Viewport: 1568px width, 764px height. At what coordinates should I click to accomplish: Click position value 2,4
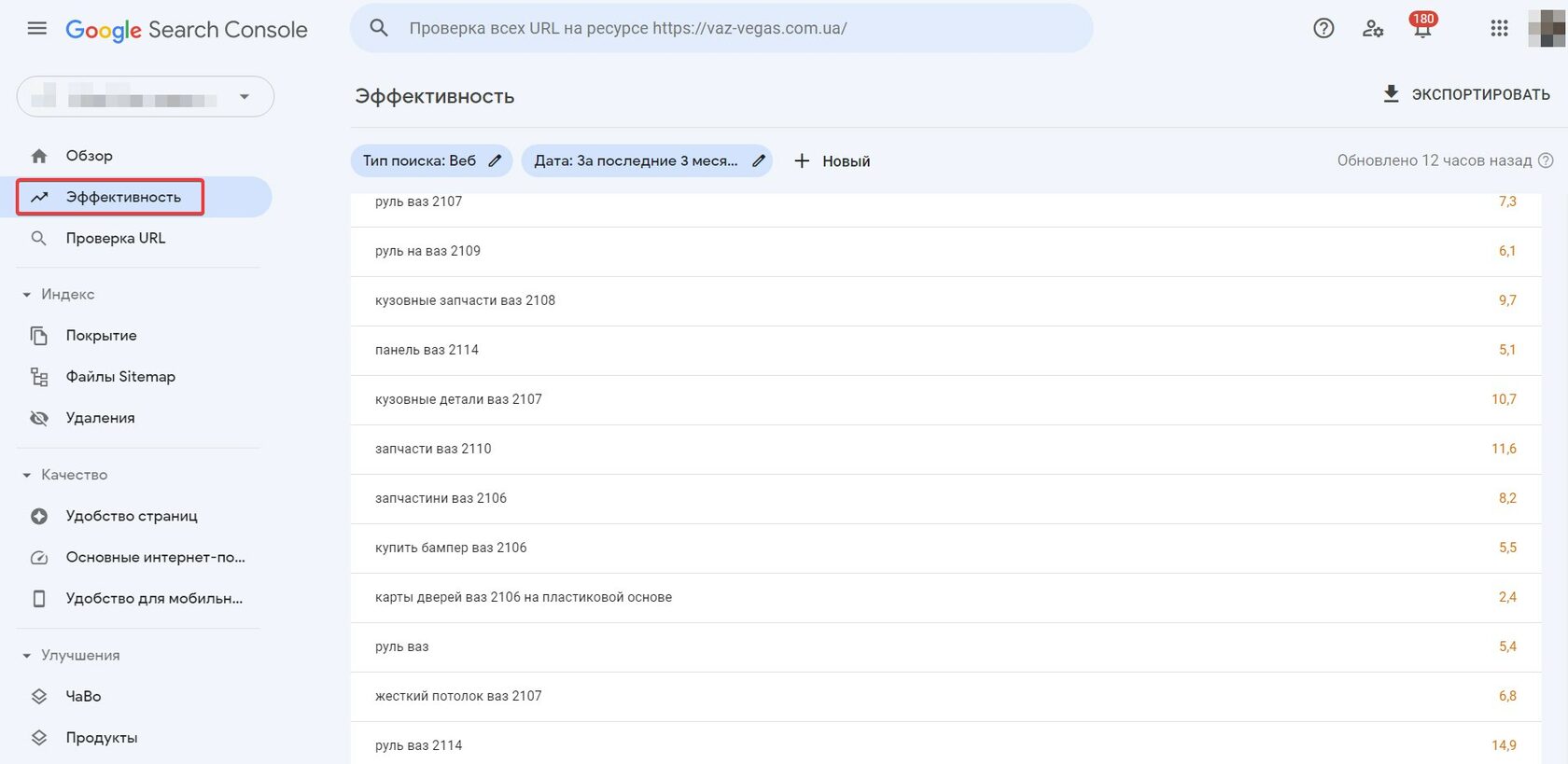pyautogui.click(x=1507, y=597)
